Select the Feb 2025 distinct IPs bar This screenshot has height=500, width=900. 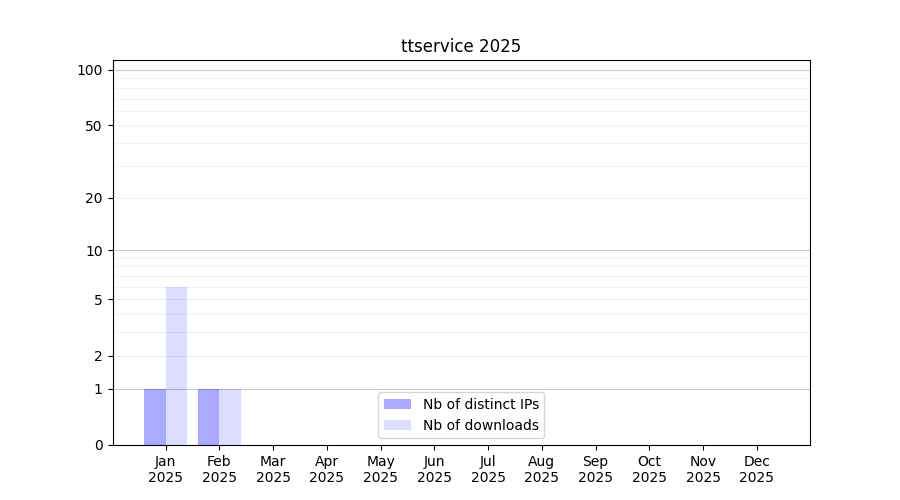pyautogui.click(x=208, y=417)
